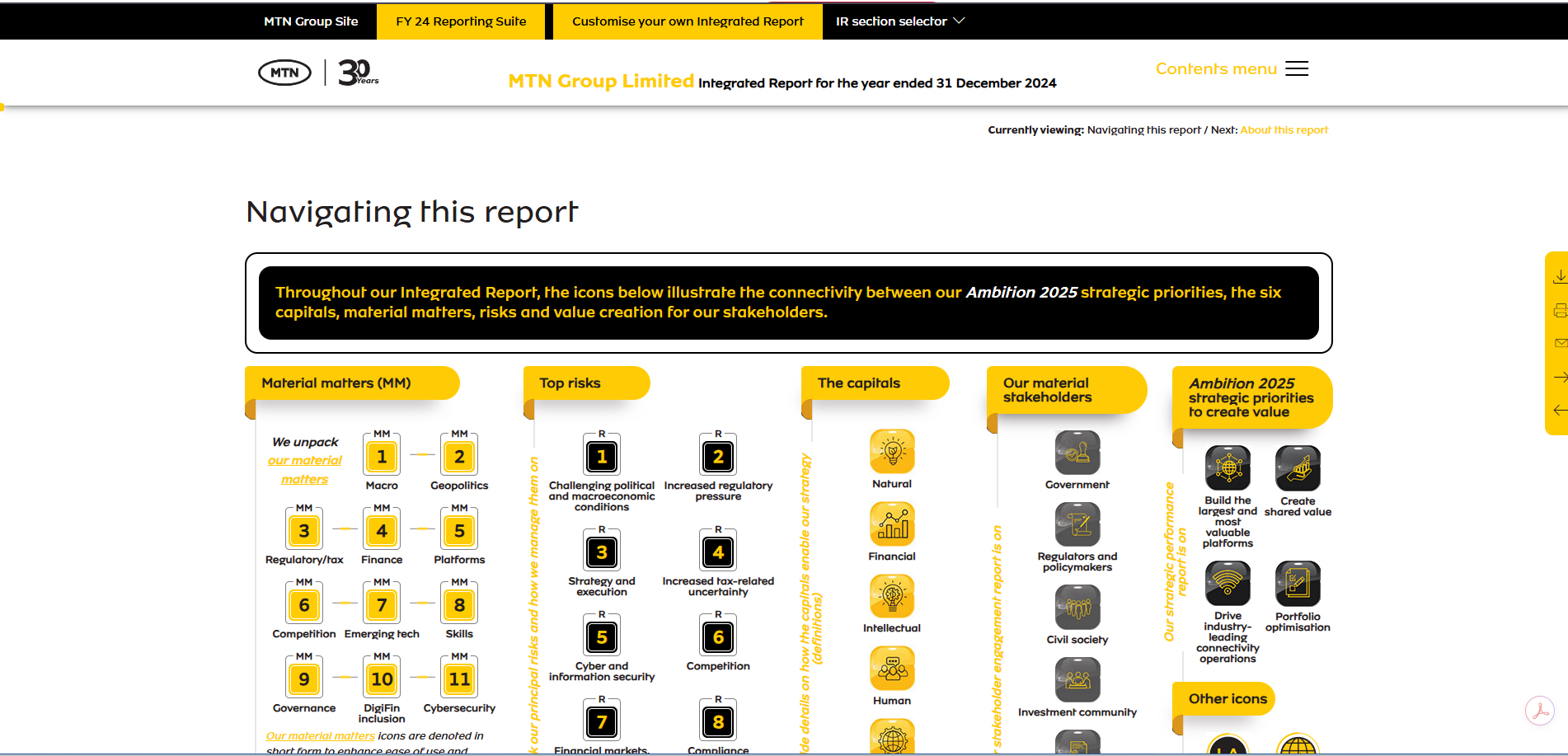1568x756 pixels.
Task: Select the Government stakeholder icon
Action: 1077,453
